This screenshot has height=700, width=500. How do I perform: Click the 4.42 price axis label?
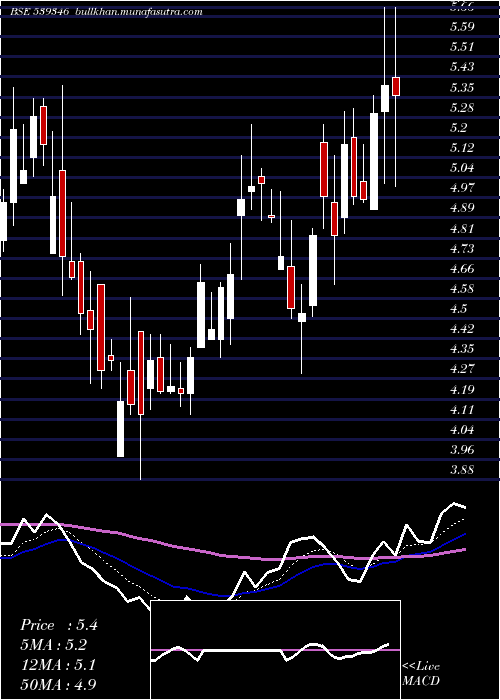[x=462, y=329]
